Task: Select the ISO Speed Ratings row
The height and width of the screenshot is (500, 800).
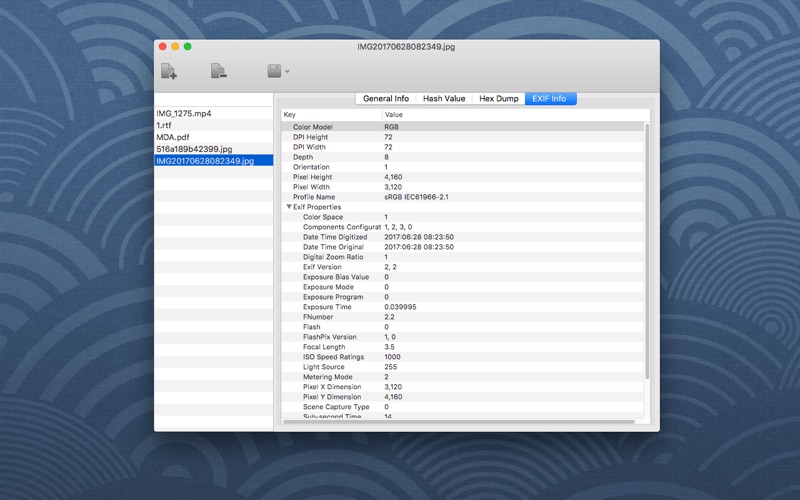Action: pos(462,357)
